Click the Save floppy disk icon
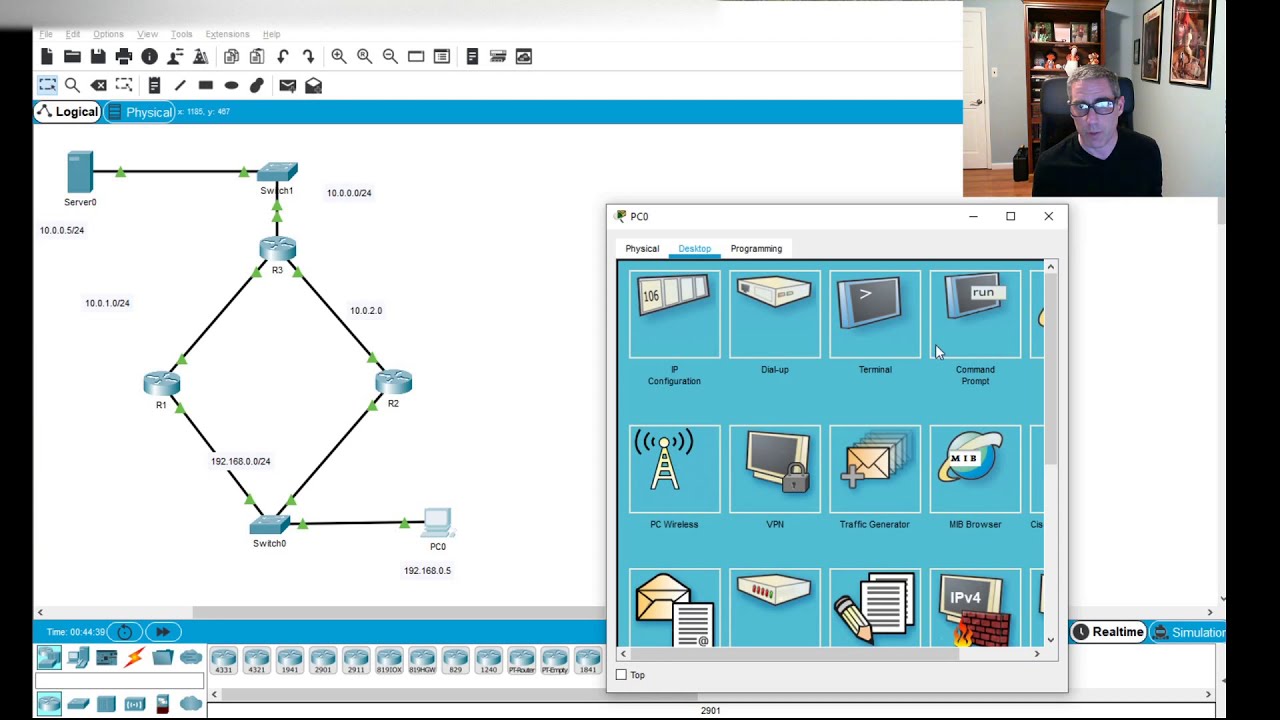 tap(98, 57)
